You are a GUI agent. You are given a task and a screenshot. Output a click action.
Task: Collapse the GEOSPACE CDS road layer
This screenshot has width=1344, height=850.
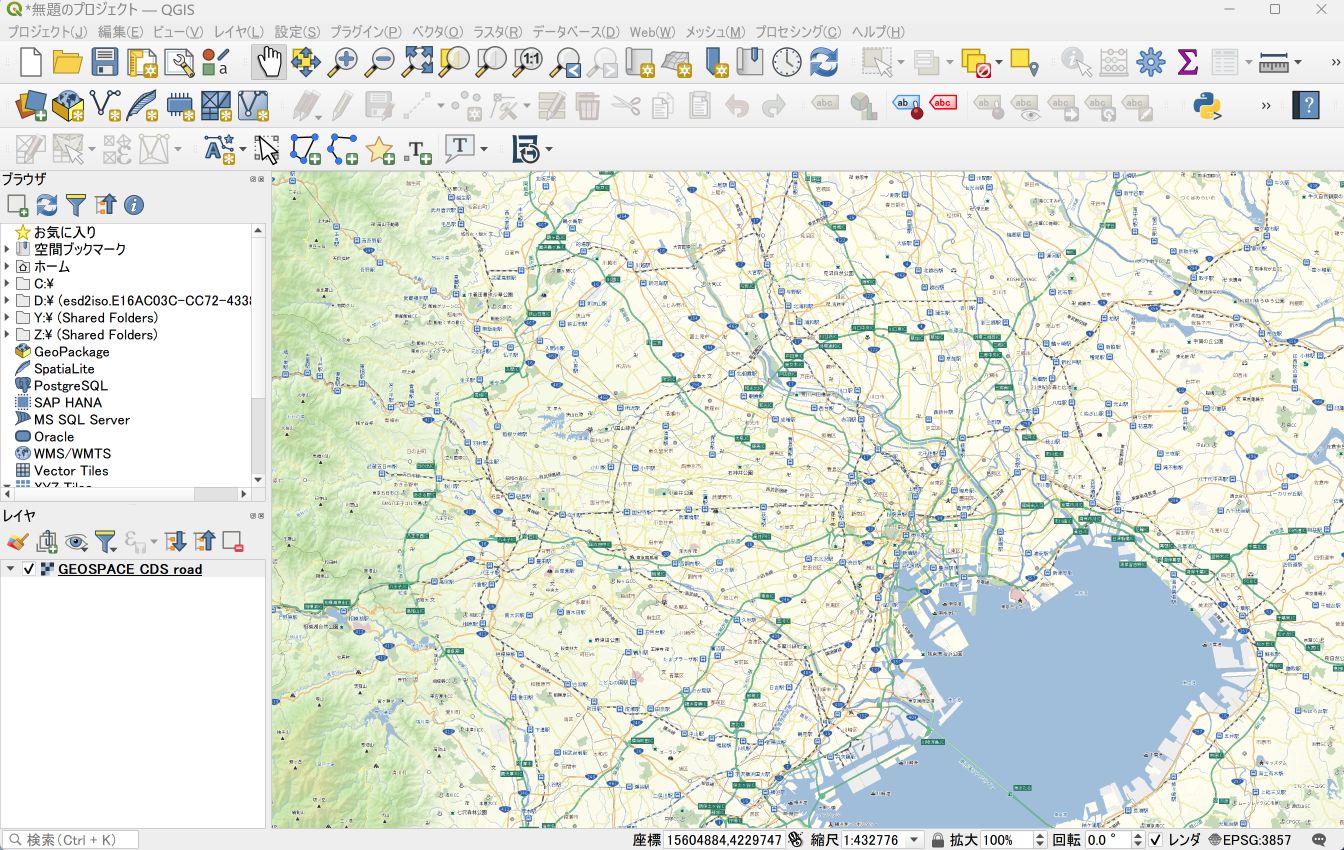tap(10, 569)
